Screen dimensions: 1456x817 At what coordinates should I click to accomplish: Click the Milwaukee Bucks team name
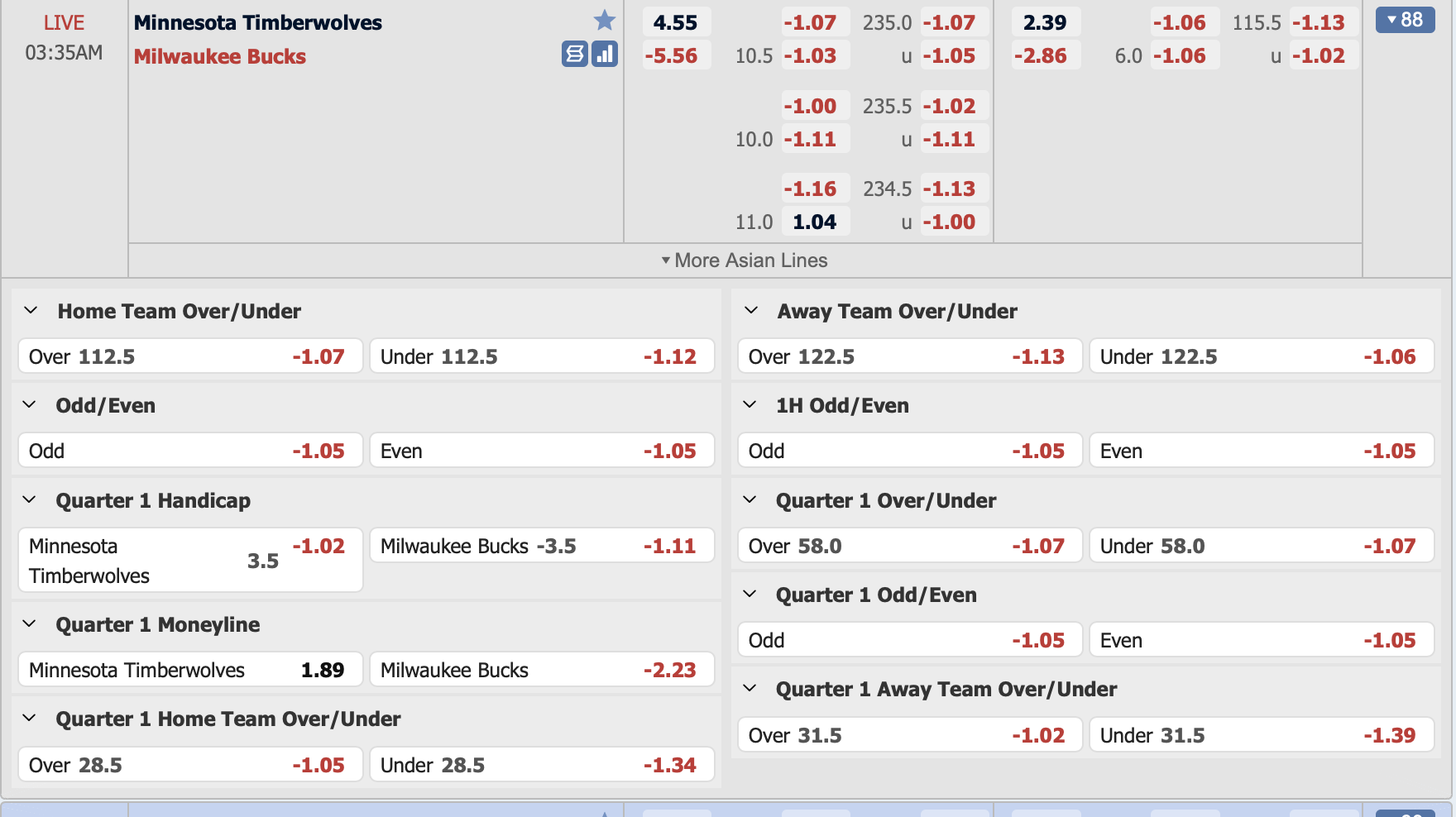[x=220, y=56]
